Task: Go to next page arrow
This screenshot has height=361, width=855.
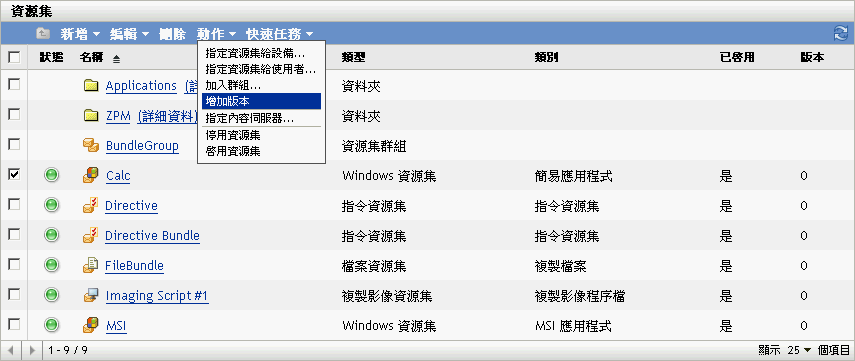Action: [x=32, y=350]
